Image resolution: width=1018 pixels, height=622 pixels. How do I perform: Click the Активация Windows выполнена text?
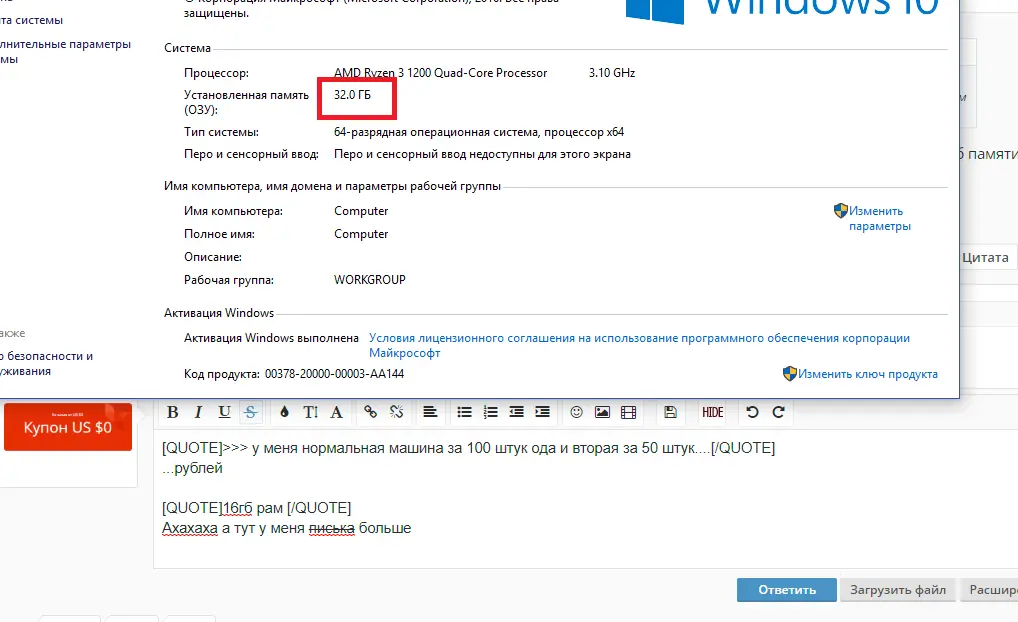point(271,338)
